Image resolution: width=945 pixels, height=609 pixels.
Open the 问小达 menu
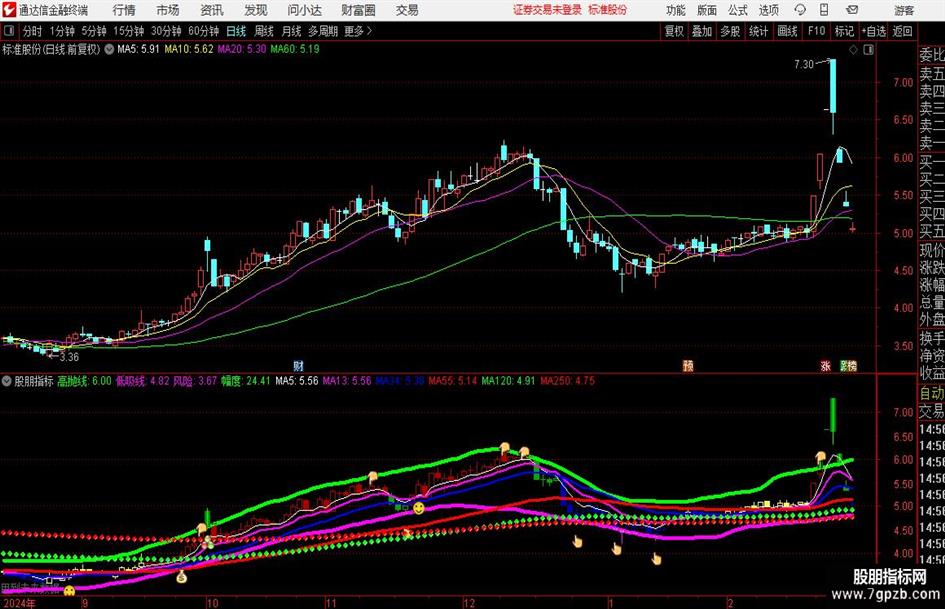[x=304, y=10]
